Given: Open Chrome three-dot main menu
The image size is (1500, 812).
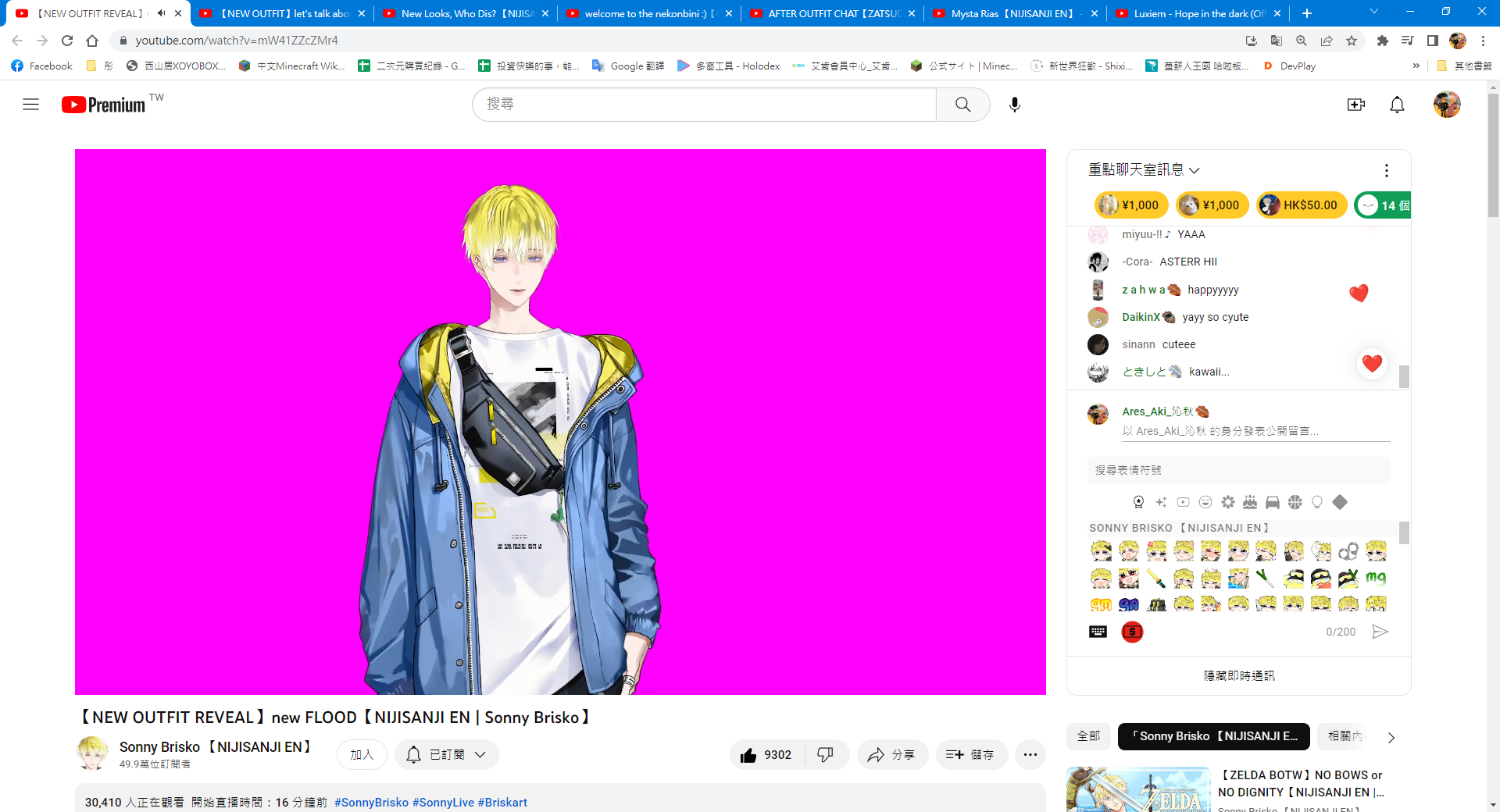Looking at the screenshot, I should (x=1483, y=41).
